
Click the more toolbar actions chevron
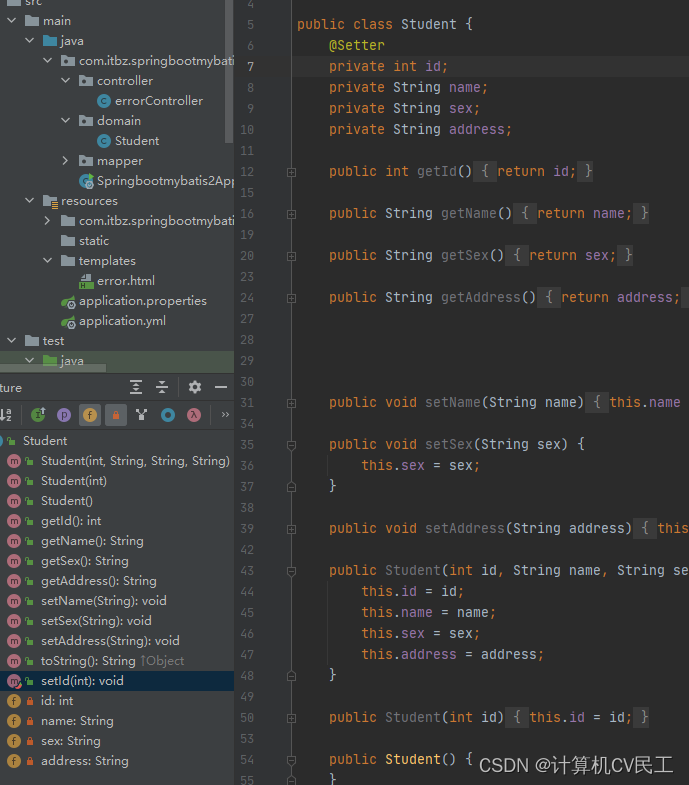(x=225, y=414)
